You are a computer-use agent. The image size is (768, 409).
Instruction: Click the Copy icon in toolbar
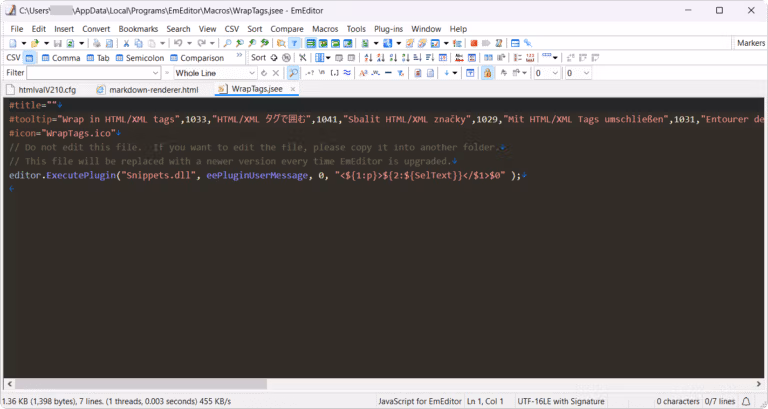click(139, 43)
